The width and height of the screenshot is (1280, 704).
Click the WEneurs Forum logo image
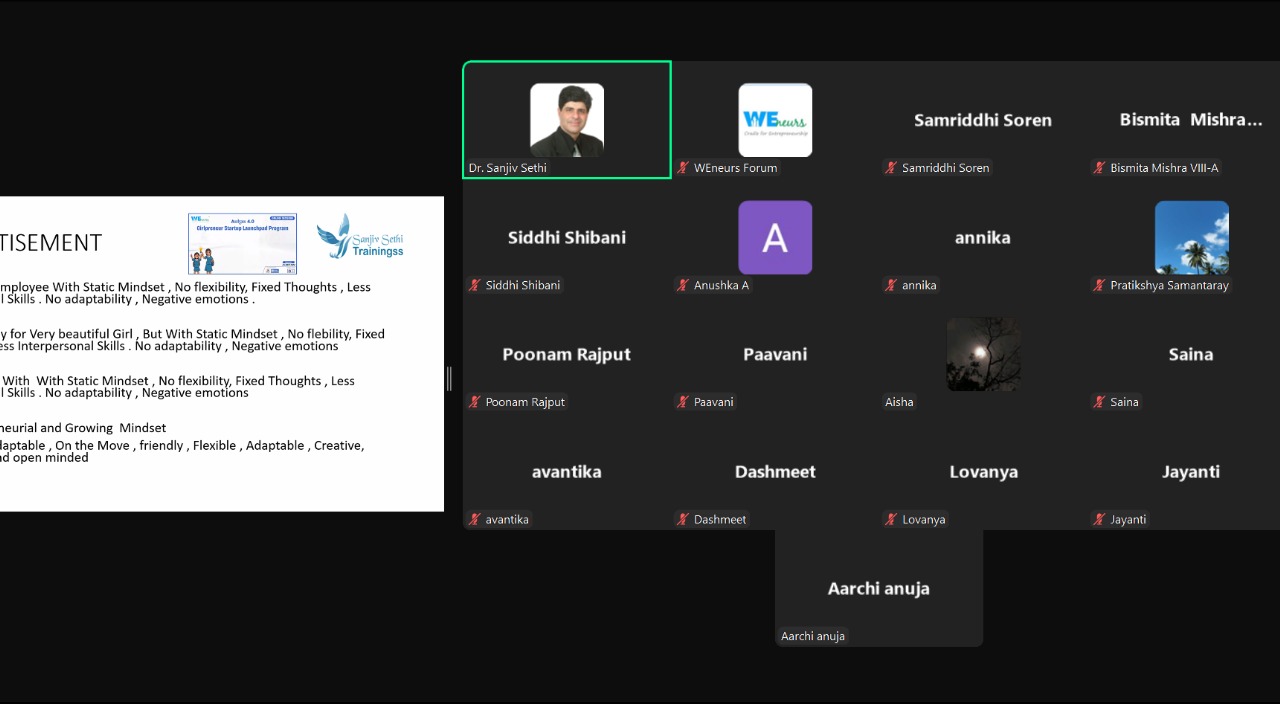coord(775,120)
